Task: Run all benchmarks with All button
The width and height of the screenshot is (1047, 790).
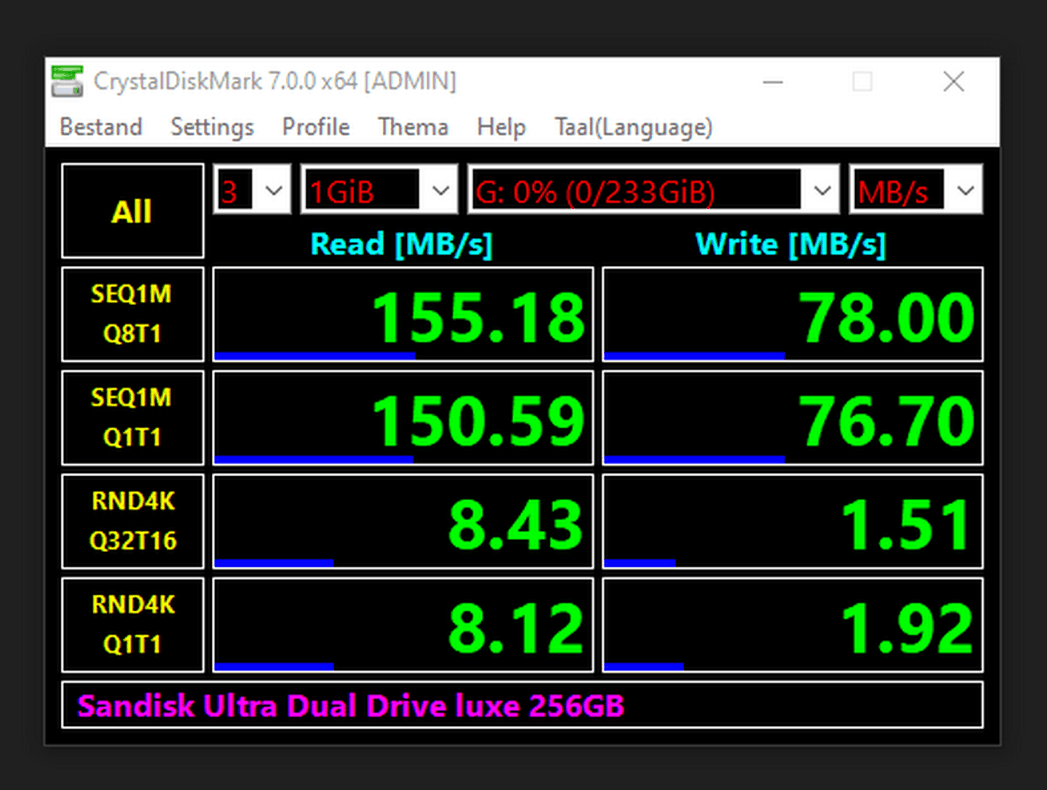Action: point(132,210)
